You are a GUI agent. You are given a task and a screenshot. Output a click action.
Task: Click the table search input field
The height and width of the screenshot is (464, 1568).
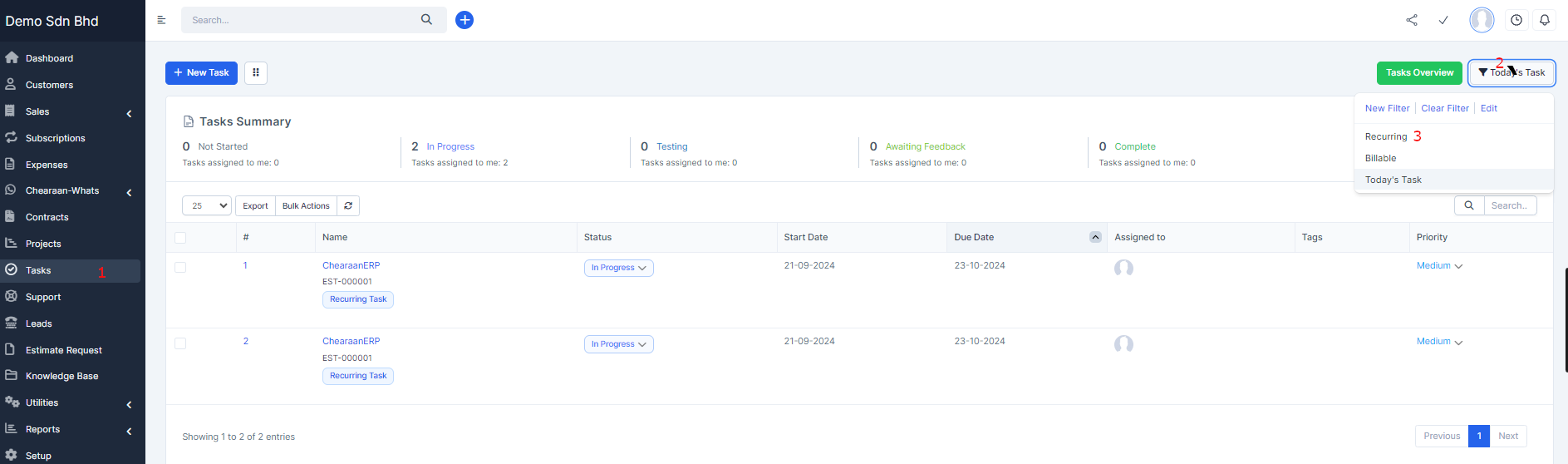pos(1509,205)
